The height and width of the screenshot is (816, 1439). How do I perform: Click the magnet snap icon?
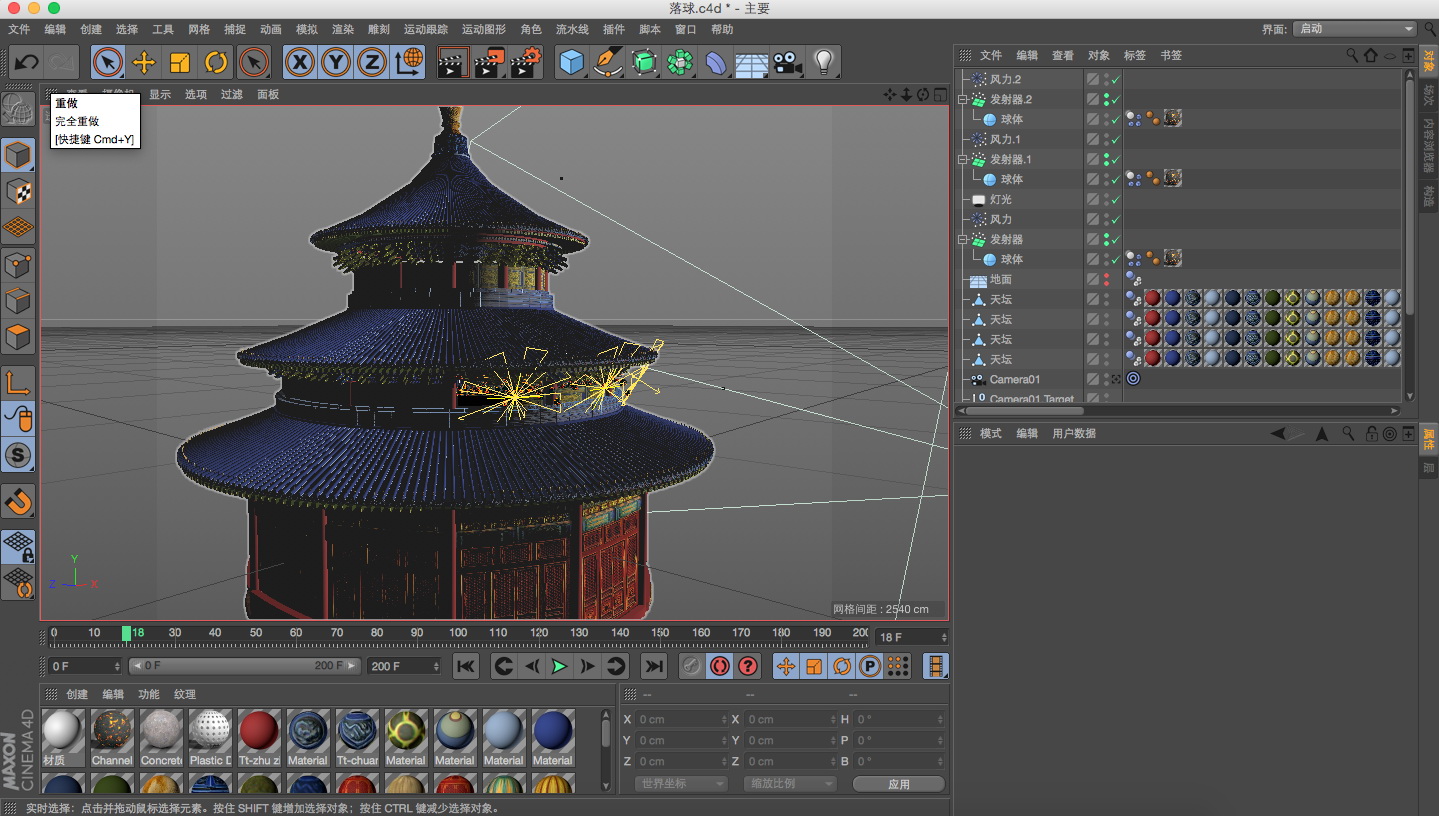(18, 500)
